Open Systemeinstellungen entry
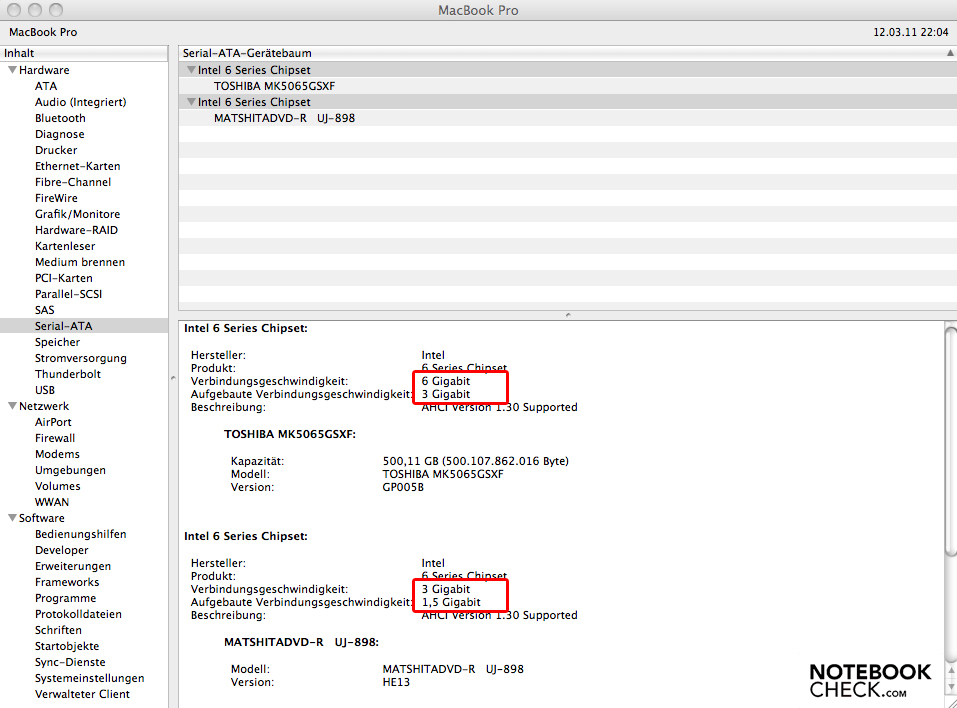This screenshot has height=708, width=957. point(90,678)
